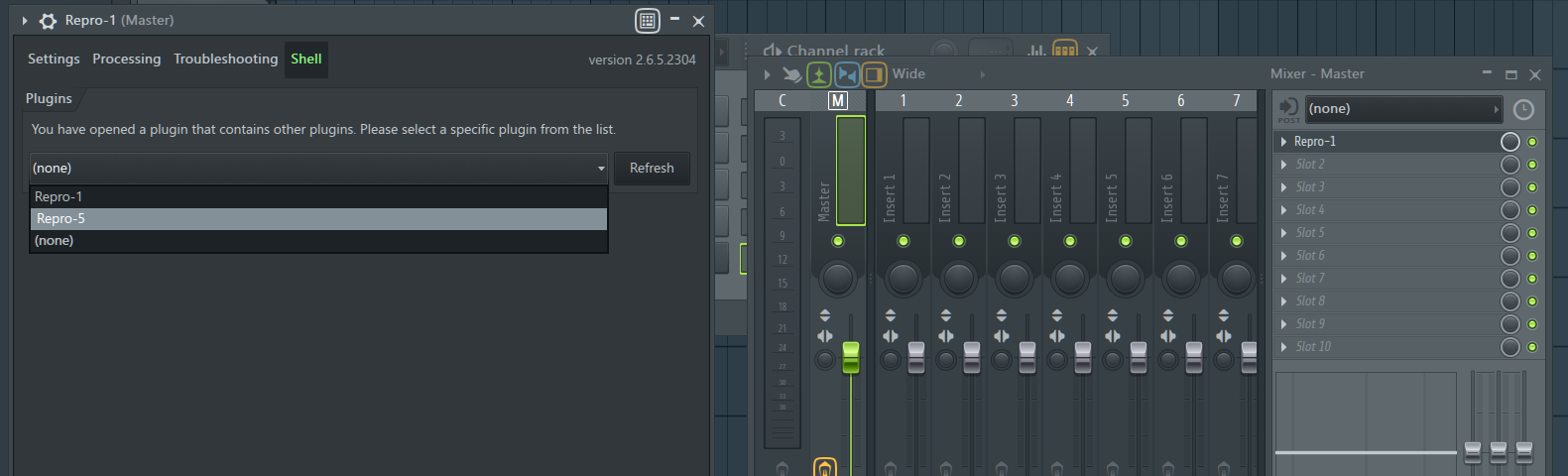This screenshot has width=1568, height=476.
Task: Click the orange mixer toolbar panel icon
Action: 874,74
